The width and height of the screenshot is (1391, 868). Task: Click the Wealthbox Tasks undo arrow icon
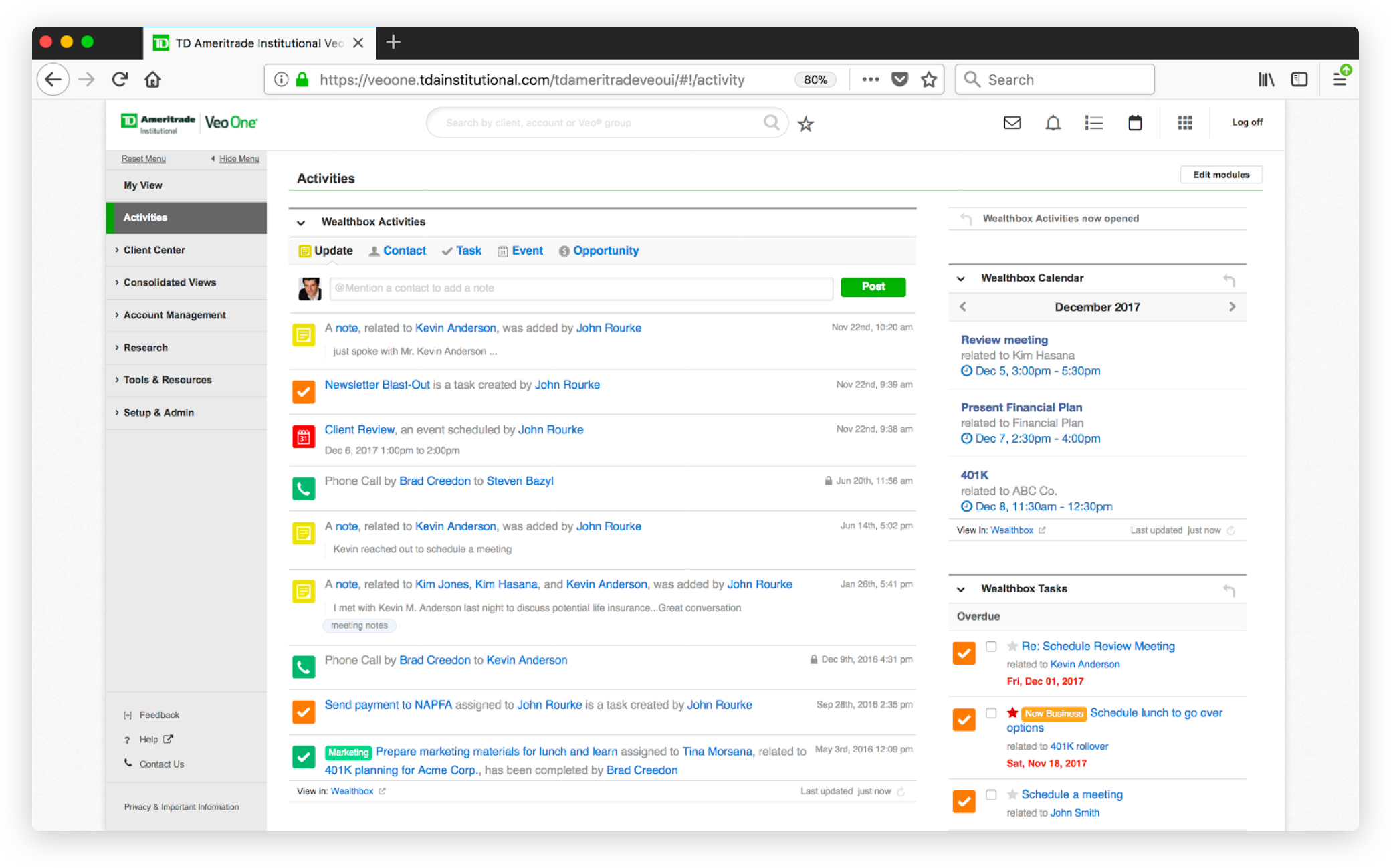1228,590
